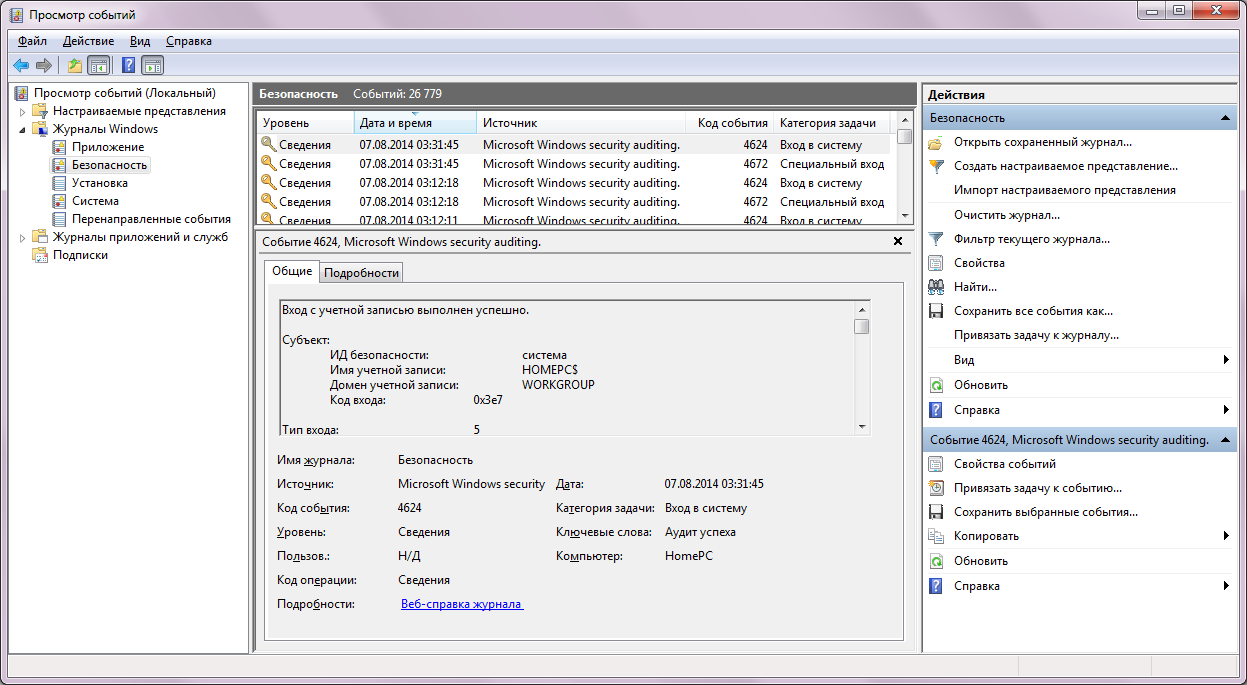Expand the Настраиваемые представления tree node
The width and height of the screenshot is (1247, 685).
pos(22,111)
